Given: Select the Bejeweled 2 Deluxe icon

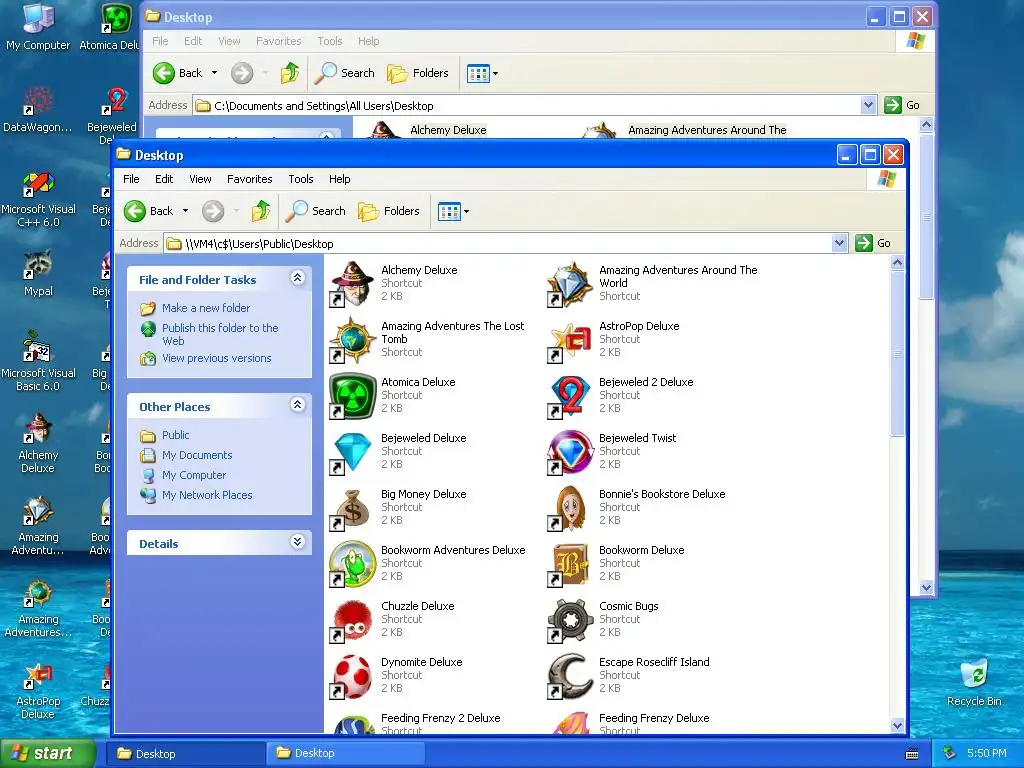Looking at the screenshot, I should click(570, 396).
